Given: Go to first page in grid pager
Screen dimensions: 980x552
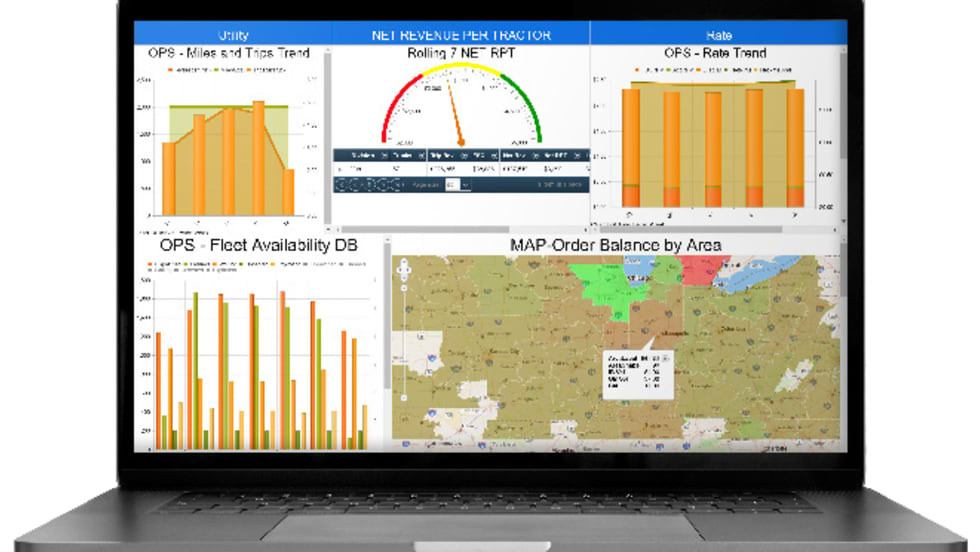Looking at the screenshot, I should point(340,185).
